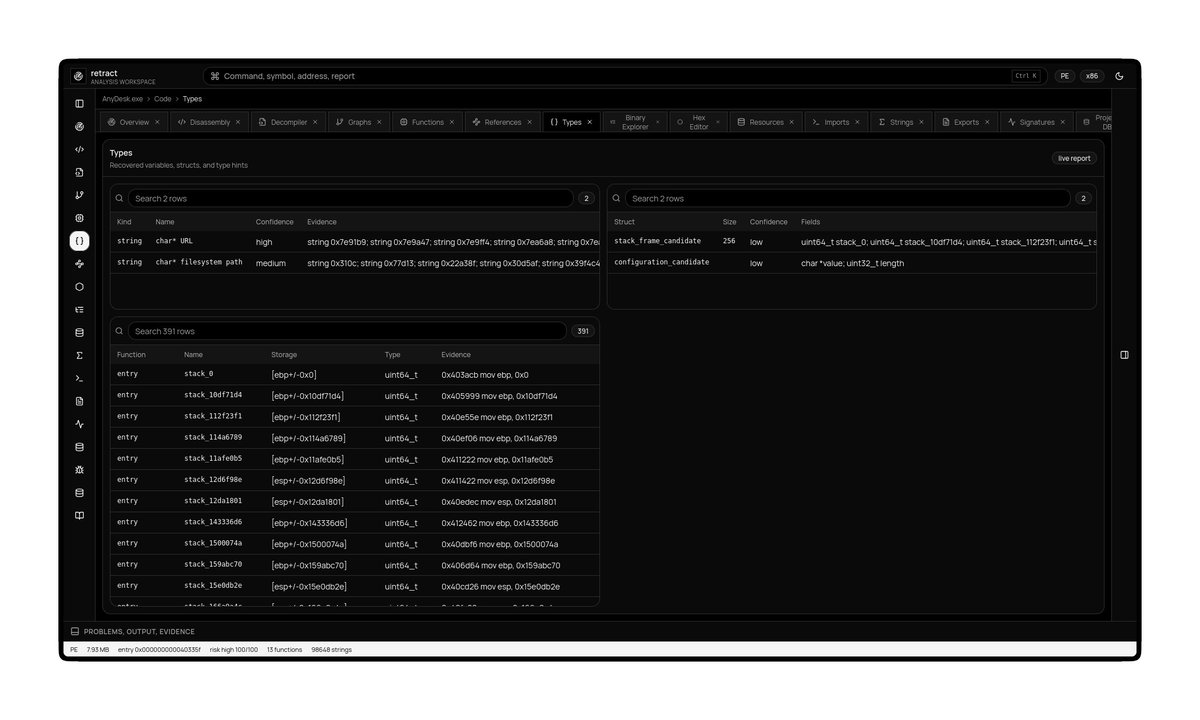Click the Code breadcrumb link
This screenshot has height=720, width=1200.
tap(162, 99)
